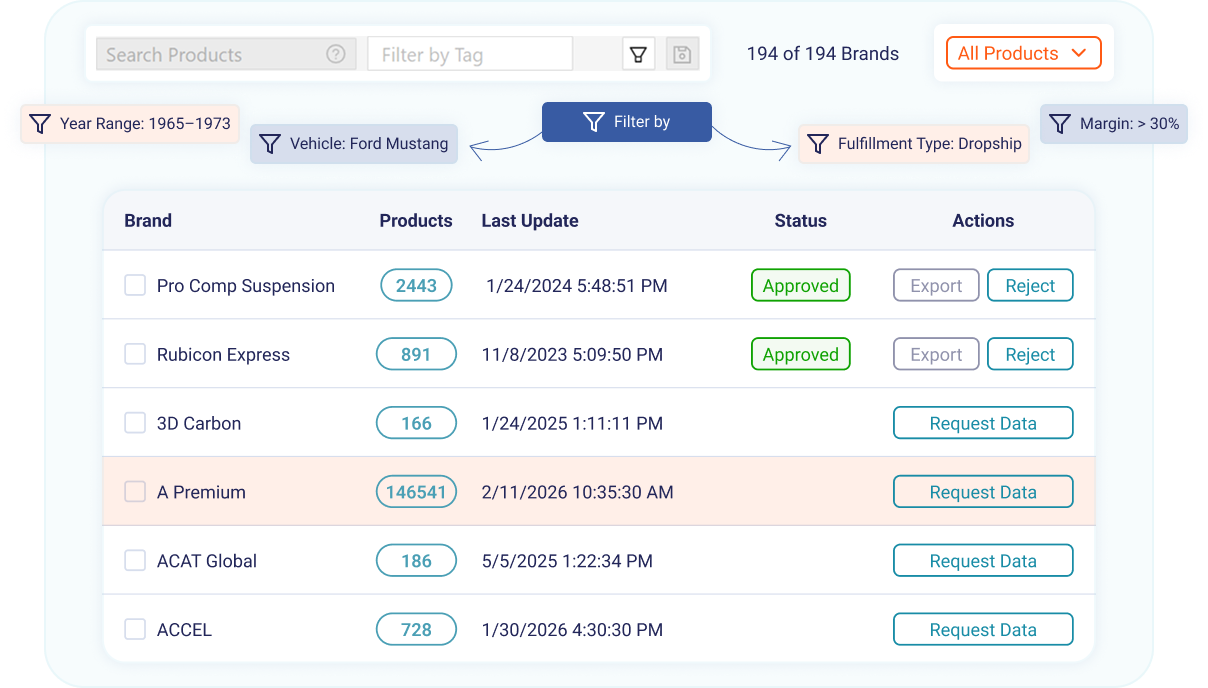Check the Pro Comp Suspension checkbox
Viewport: 1208px width, 688px height.
click(x=135, y=285)
